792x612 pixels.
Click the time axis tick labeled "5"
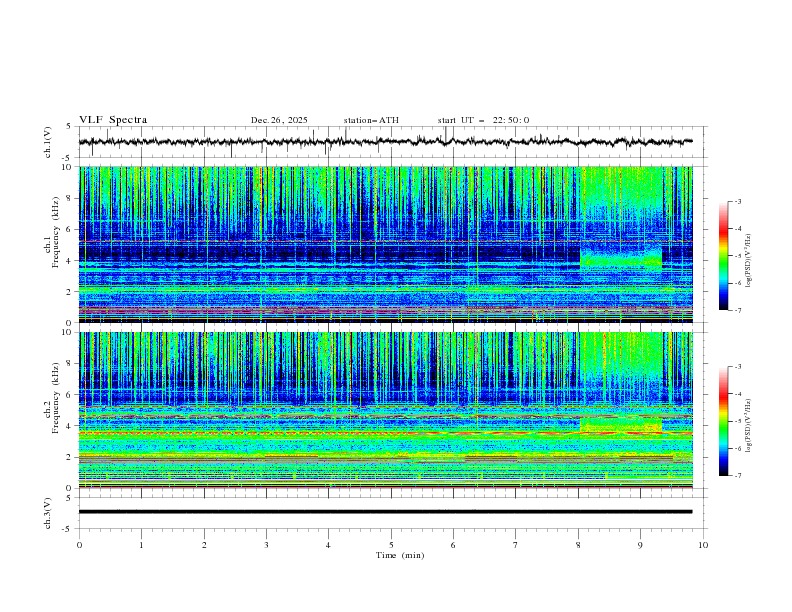pos(391,545)
